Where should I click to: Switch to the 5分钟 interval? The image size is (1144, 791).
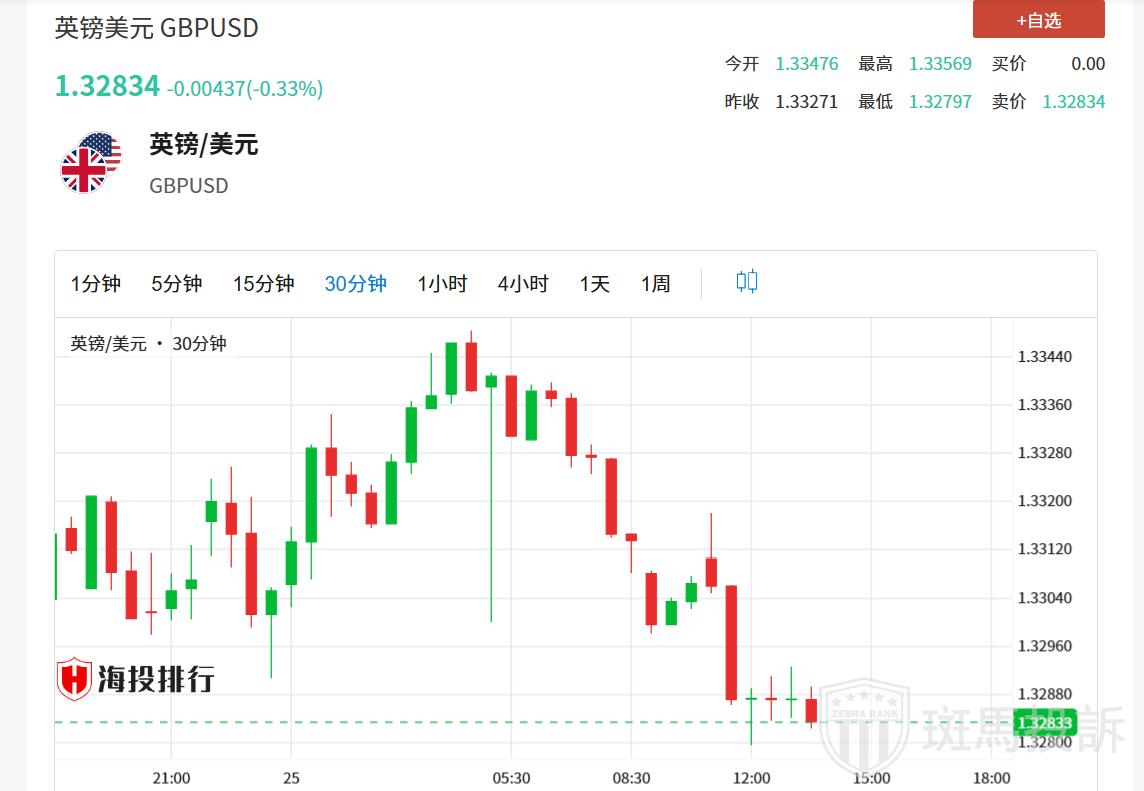(177, 284)
